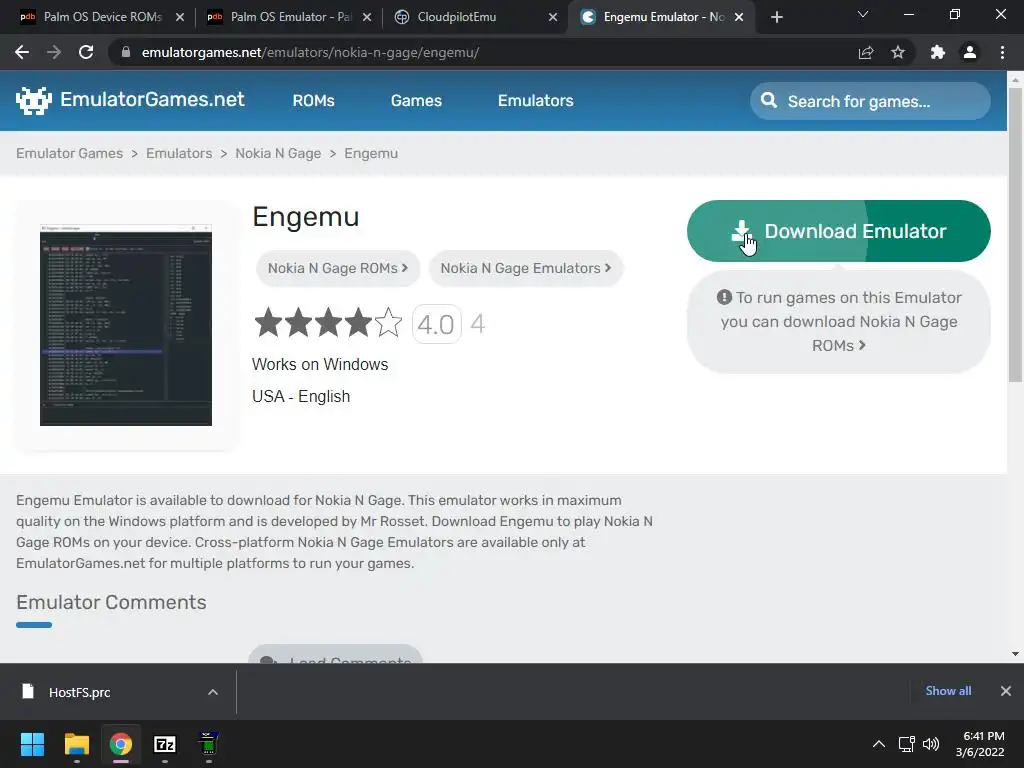Open the tab search dropdown arrow
The height and width of the screenshot is (768, 1024).
click(863, 14)
